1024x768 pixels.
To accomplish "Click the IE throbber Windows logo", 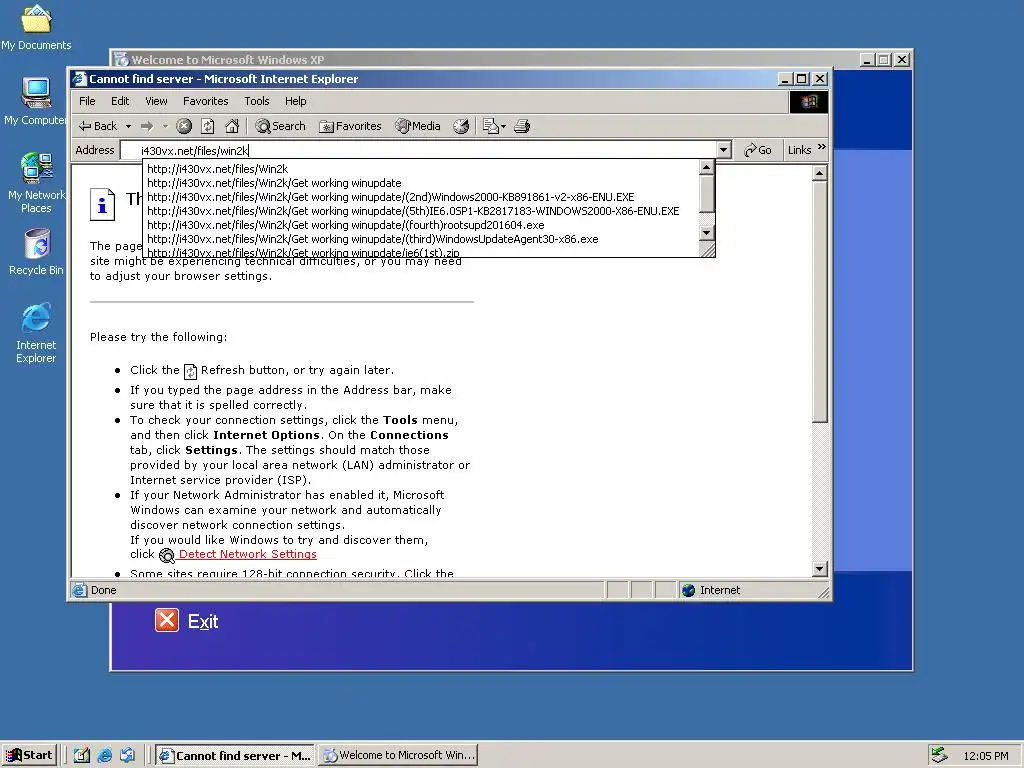I will (x=809, y=102).
